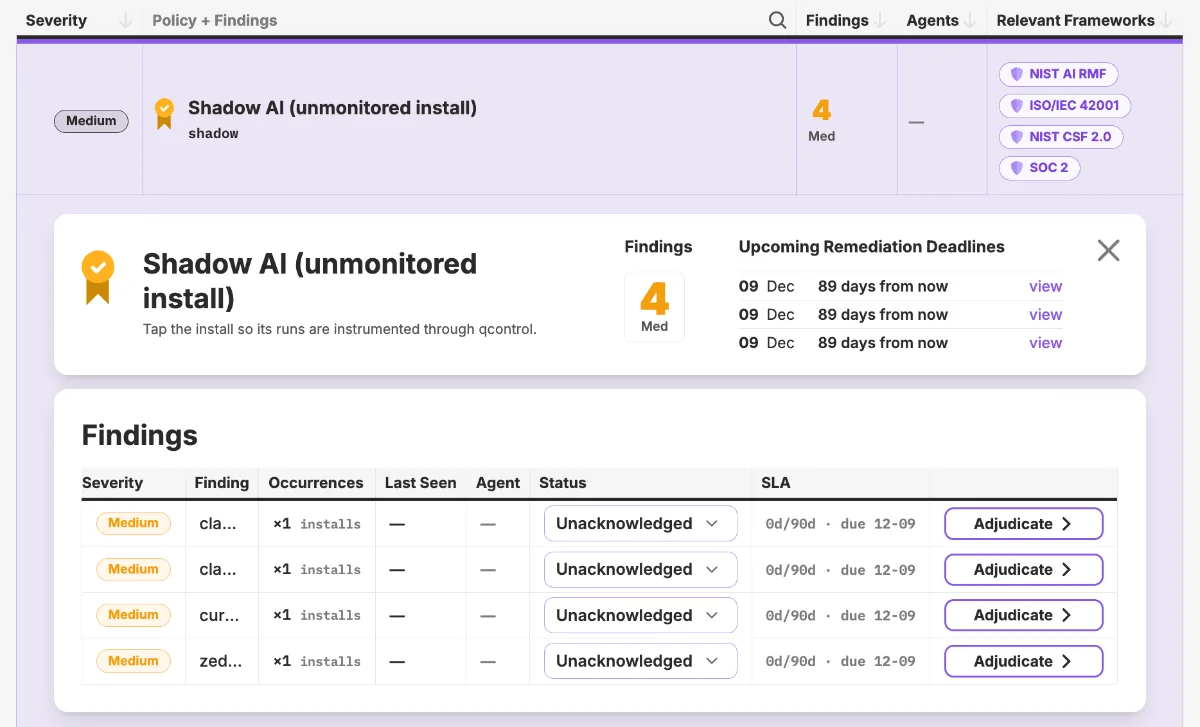Click the Occurrences column header in the Findings table

tap(316, 482)
